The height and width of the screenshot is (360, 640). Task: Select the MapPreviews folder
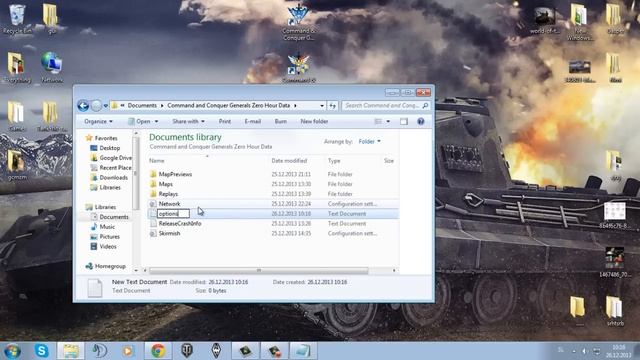point(175,174)
